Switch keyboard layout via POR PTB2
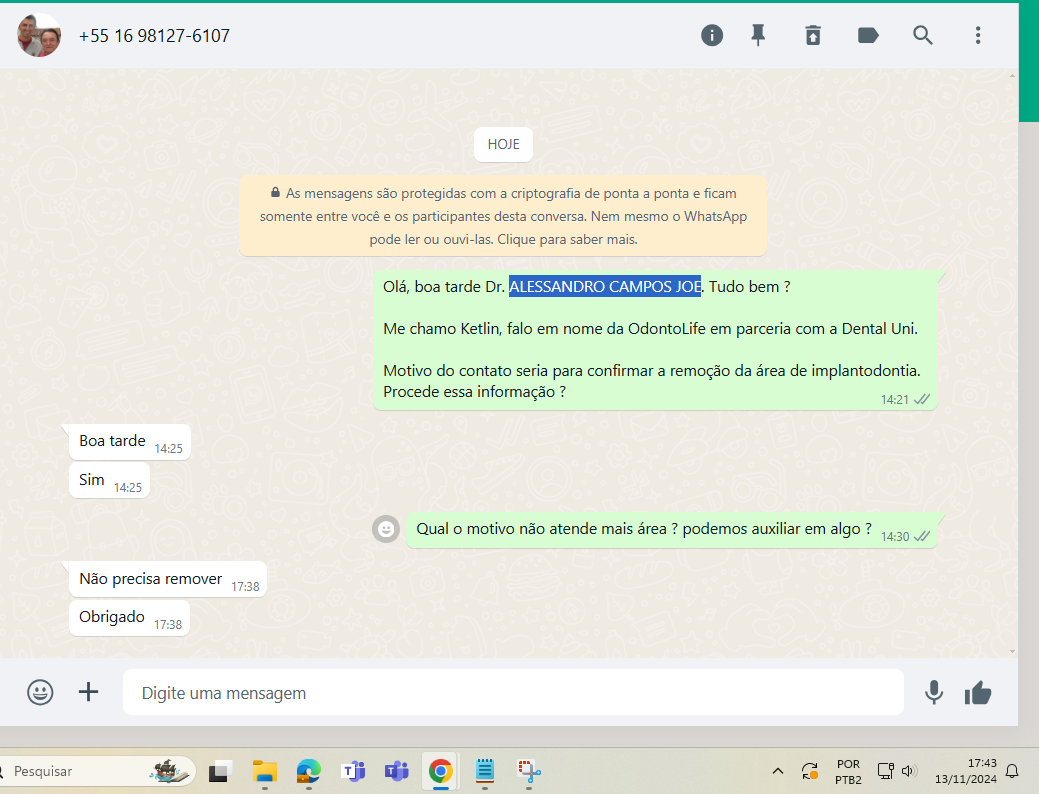The image size is (1039, 794). (x=848, y=771)
